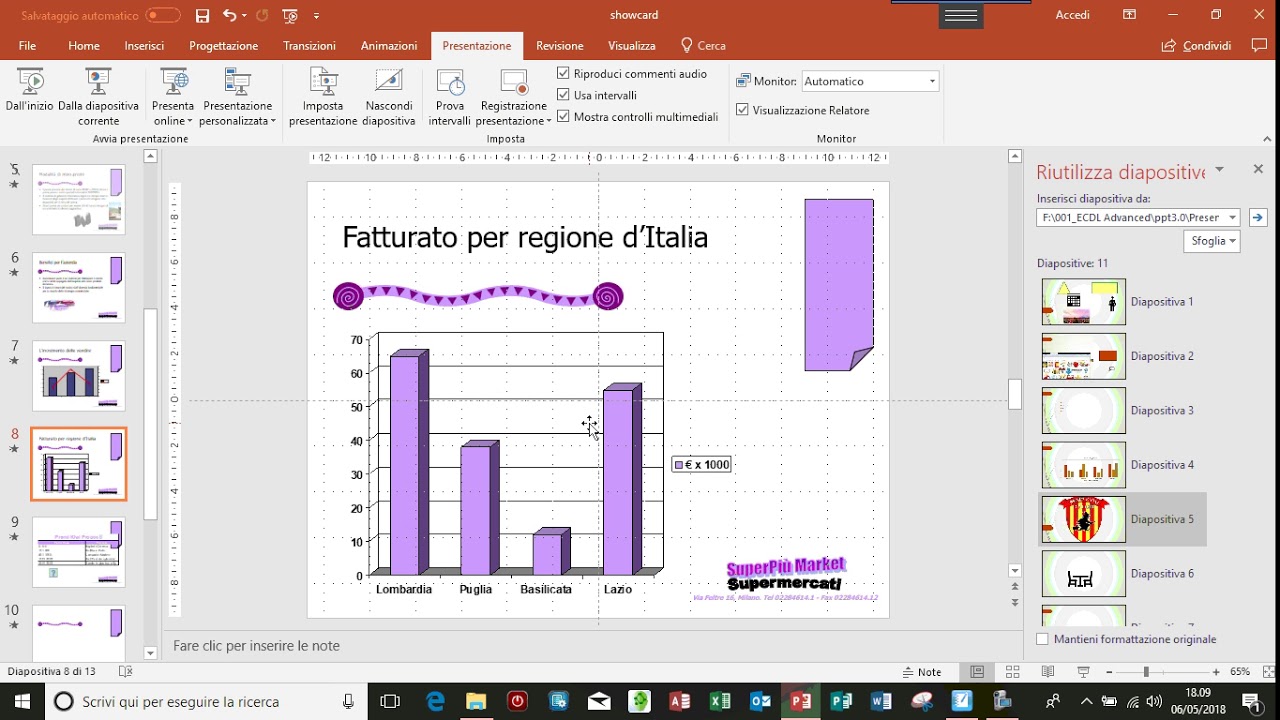
Task: Switch to Inserisci tab
Action: click(x=144, y=46)
